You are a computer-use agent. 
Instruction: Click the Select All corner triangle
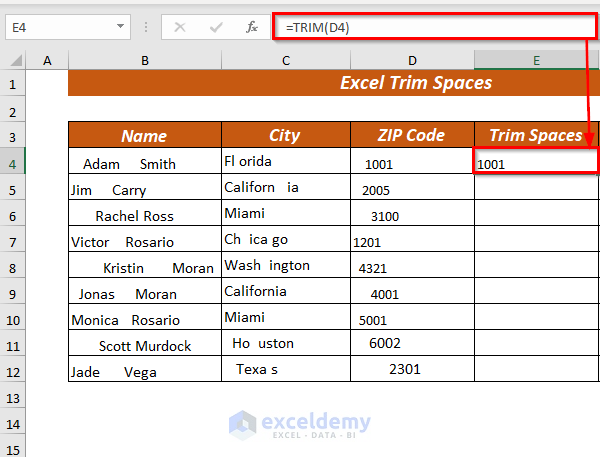coord(14,61)
